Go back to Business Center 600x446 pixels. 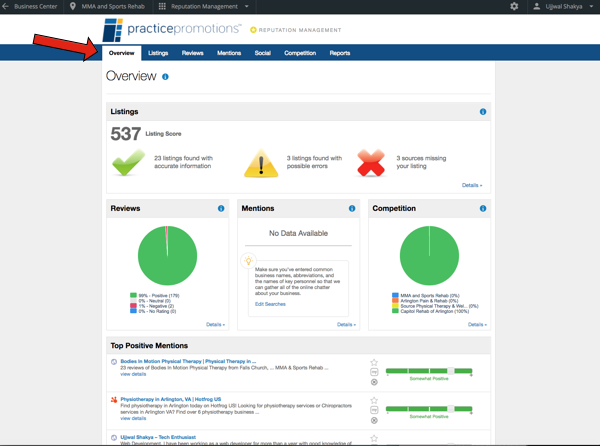pyautogui.click(x=35, y=7)
